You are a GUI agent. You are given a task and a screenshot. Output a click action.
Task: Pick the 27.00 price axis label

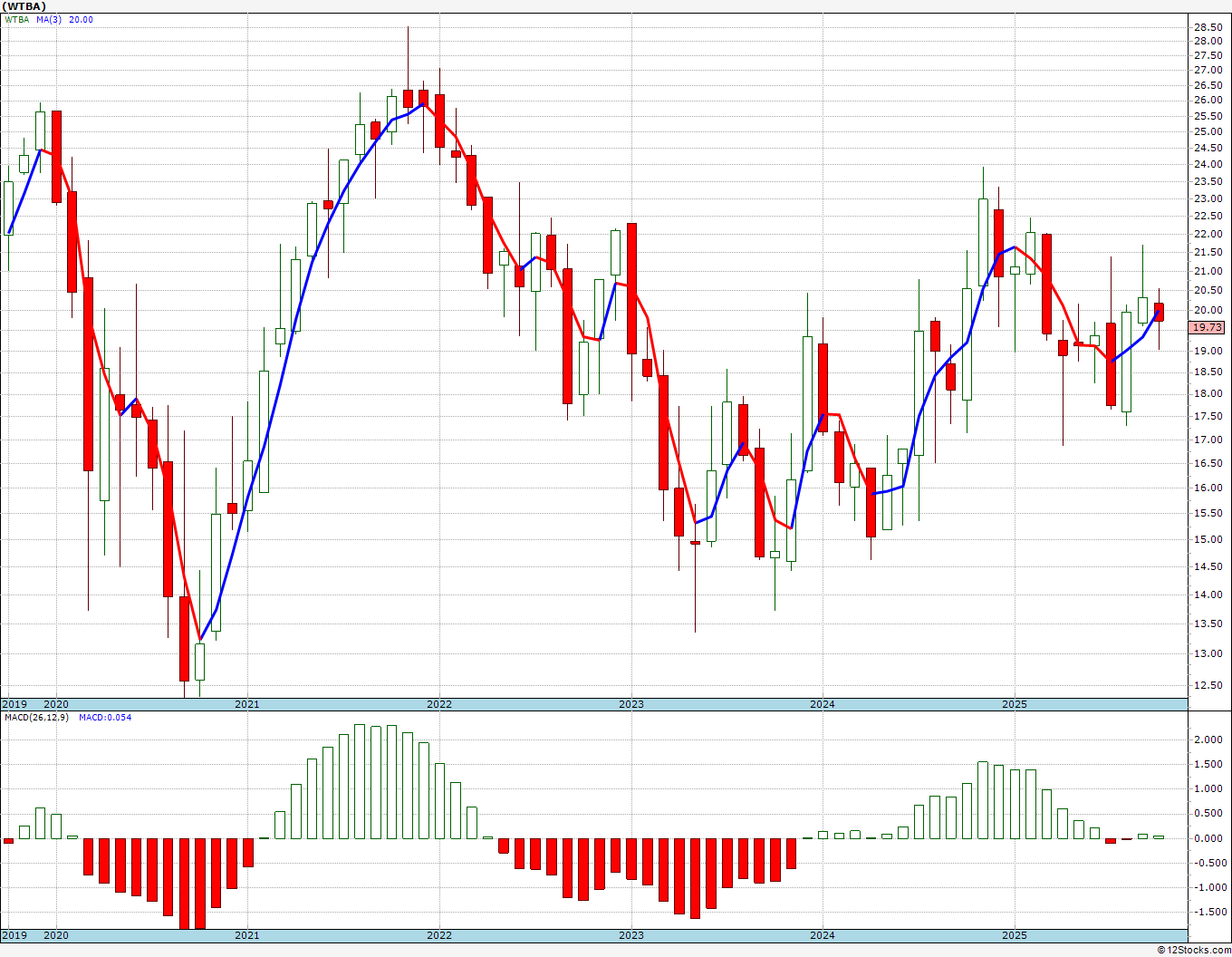pos(1208,71)
